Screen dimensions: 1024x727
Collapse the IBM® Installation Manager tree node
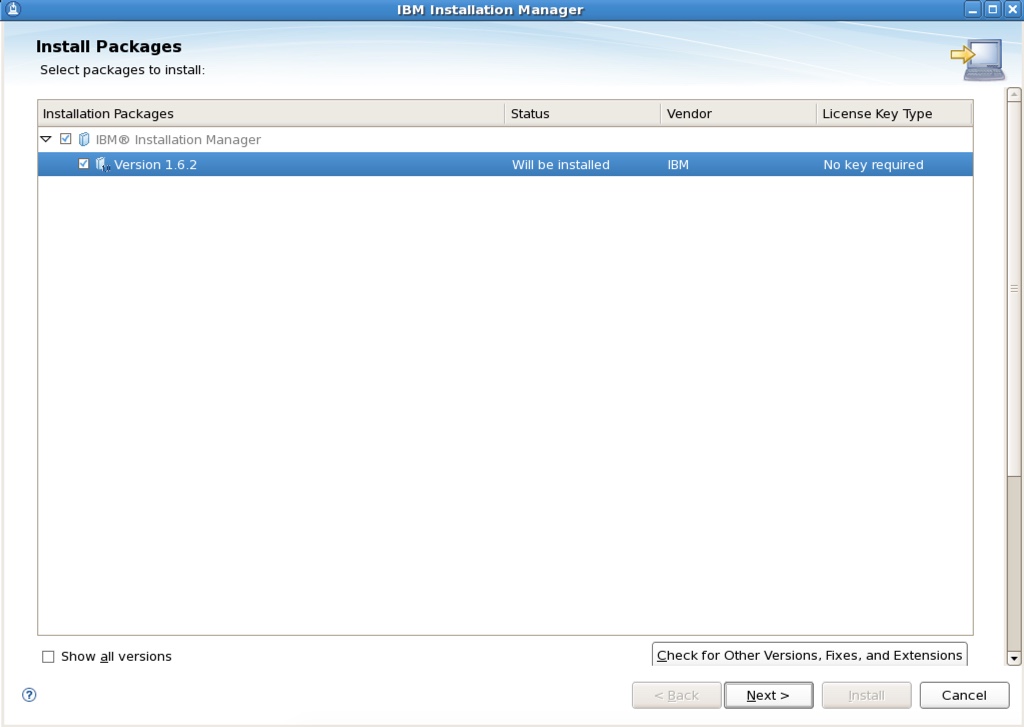tap(46, 139)
